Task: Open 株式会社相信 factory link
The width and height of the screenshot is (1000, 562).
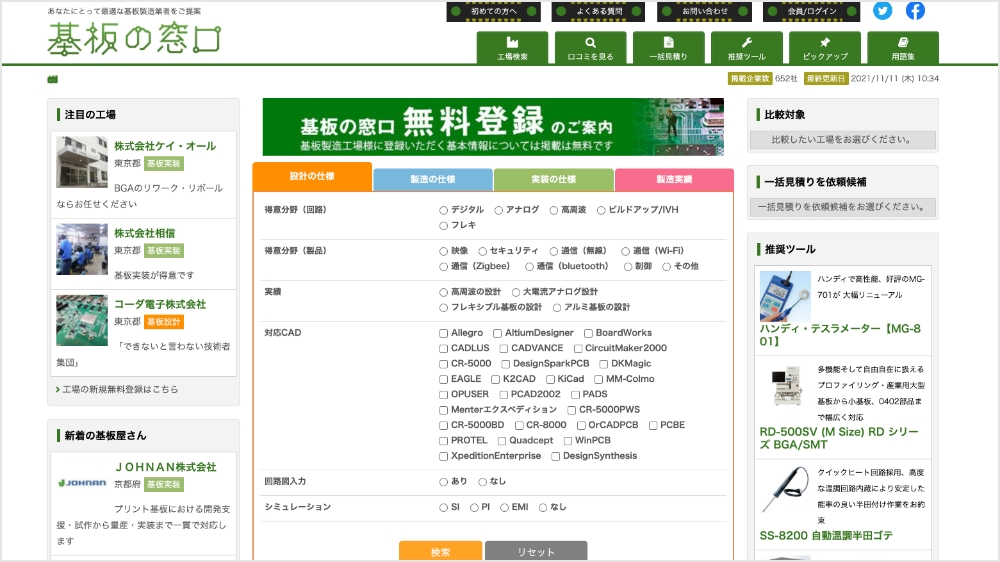Action: 145,233
